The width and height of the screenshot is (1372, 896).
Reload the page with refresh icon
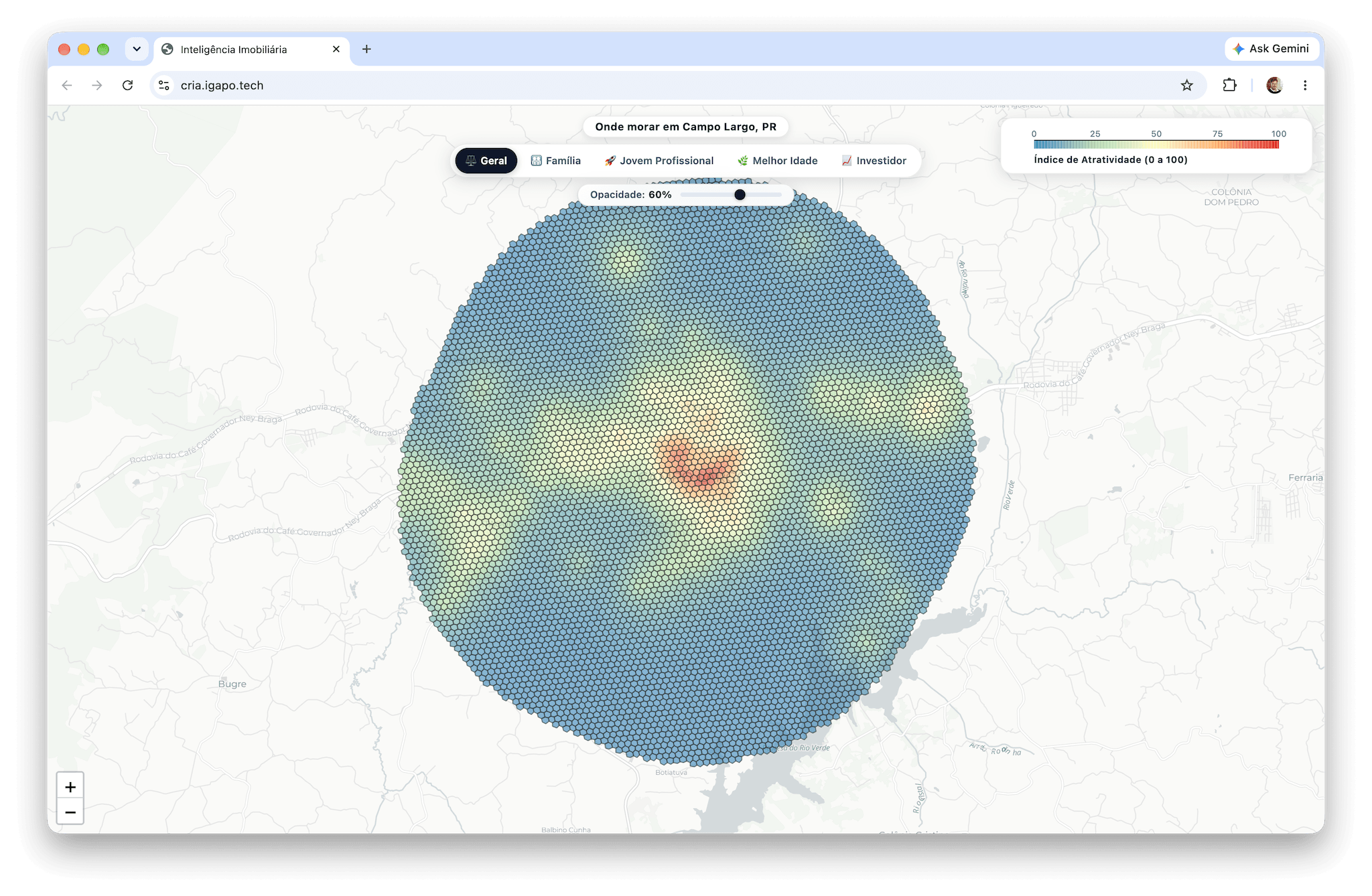coord(127,85)
